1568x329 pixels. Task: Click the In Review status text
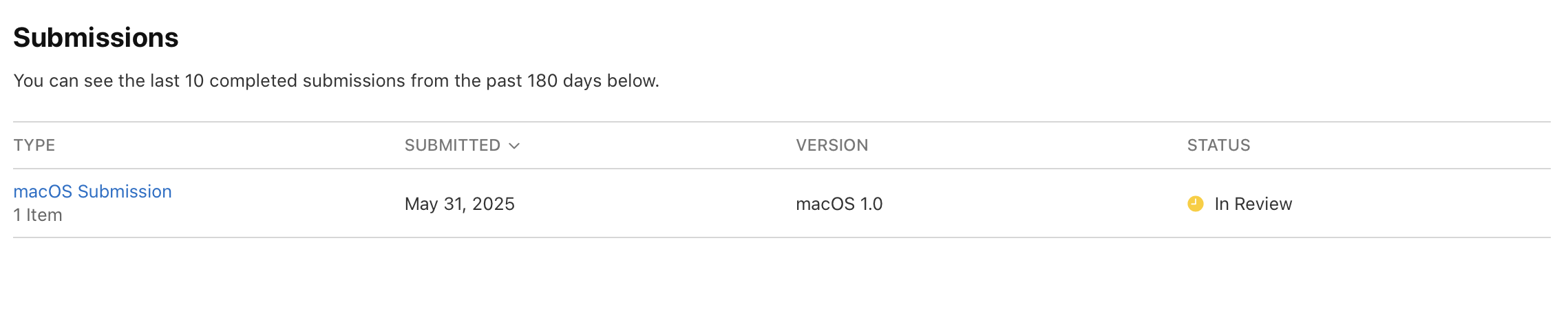1253,204
